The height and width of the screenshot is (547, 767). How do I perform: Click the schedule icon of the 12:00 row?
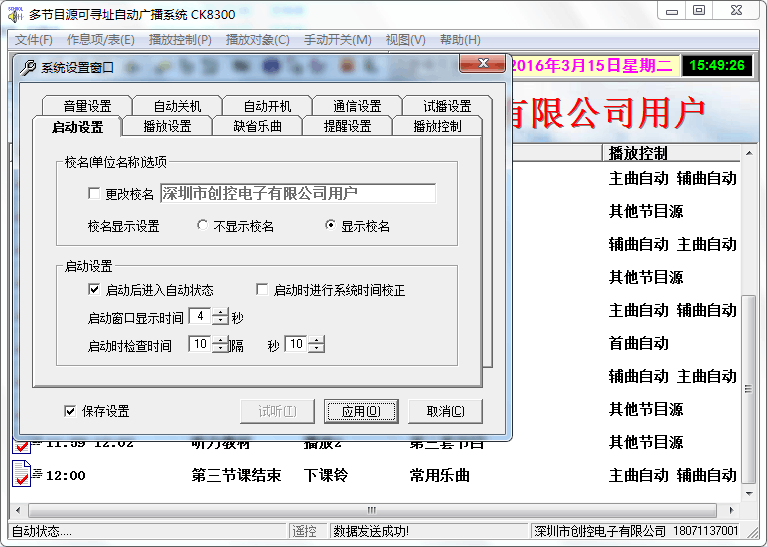pyautogui.click(x=22, y=474)
